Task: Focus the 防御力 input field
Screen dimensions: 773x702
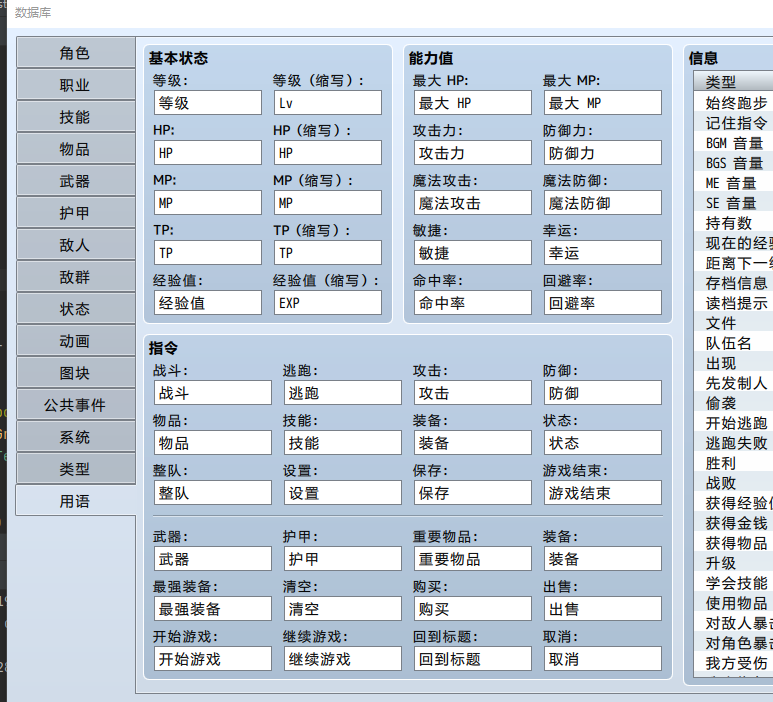Action: [x=603, y=153]
